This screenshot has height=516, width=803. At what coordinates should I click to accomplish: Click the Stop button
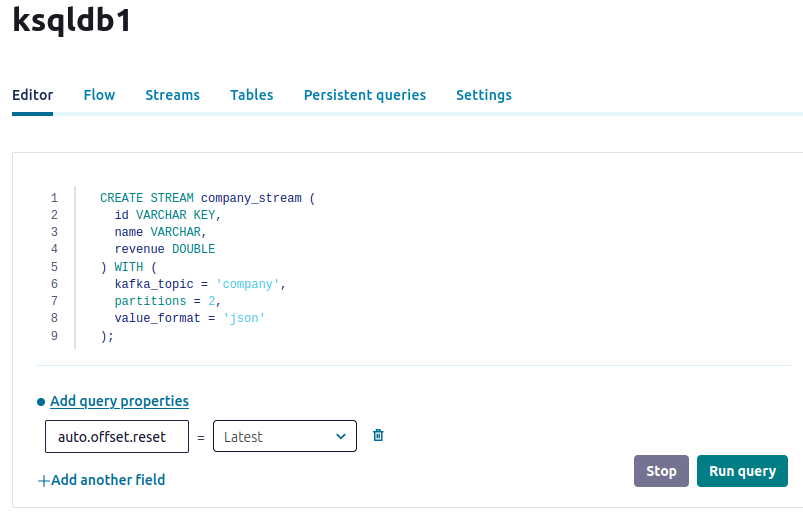[661, 471]
